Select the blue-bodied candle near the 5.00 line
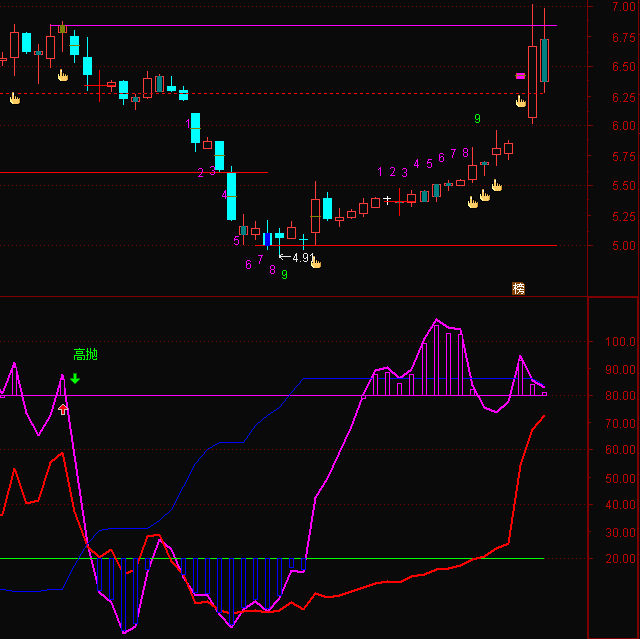Image resolution: width=640 pixels, height=639 pixels. tap(267, 239)
